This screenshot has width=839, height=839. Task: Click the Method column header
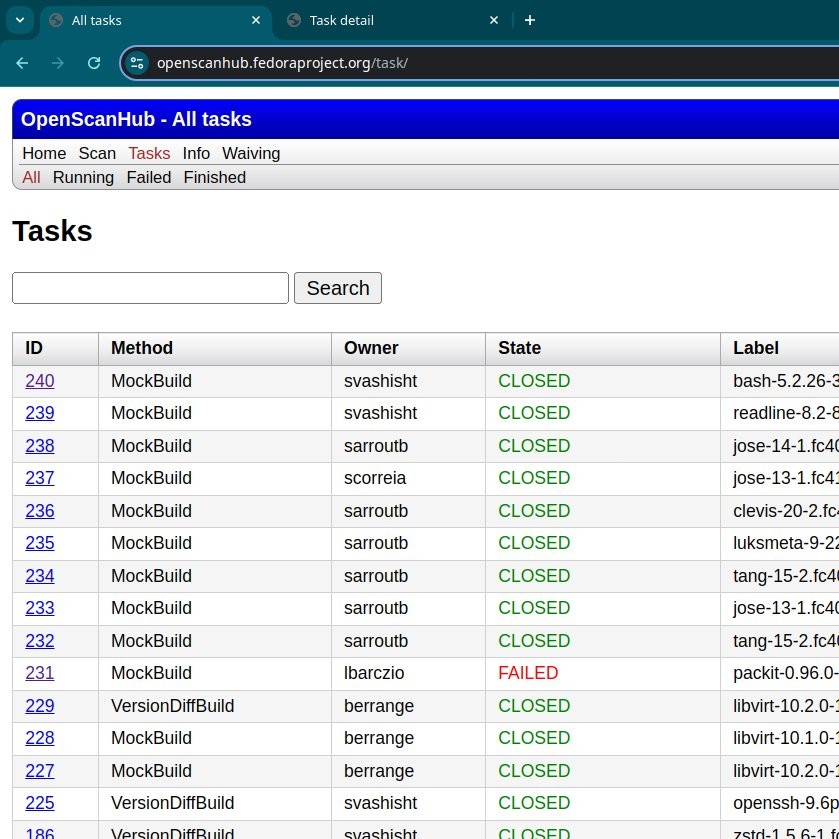pos(215,348)
